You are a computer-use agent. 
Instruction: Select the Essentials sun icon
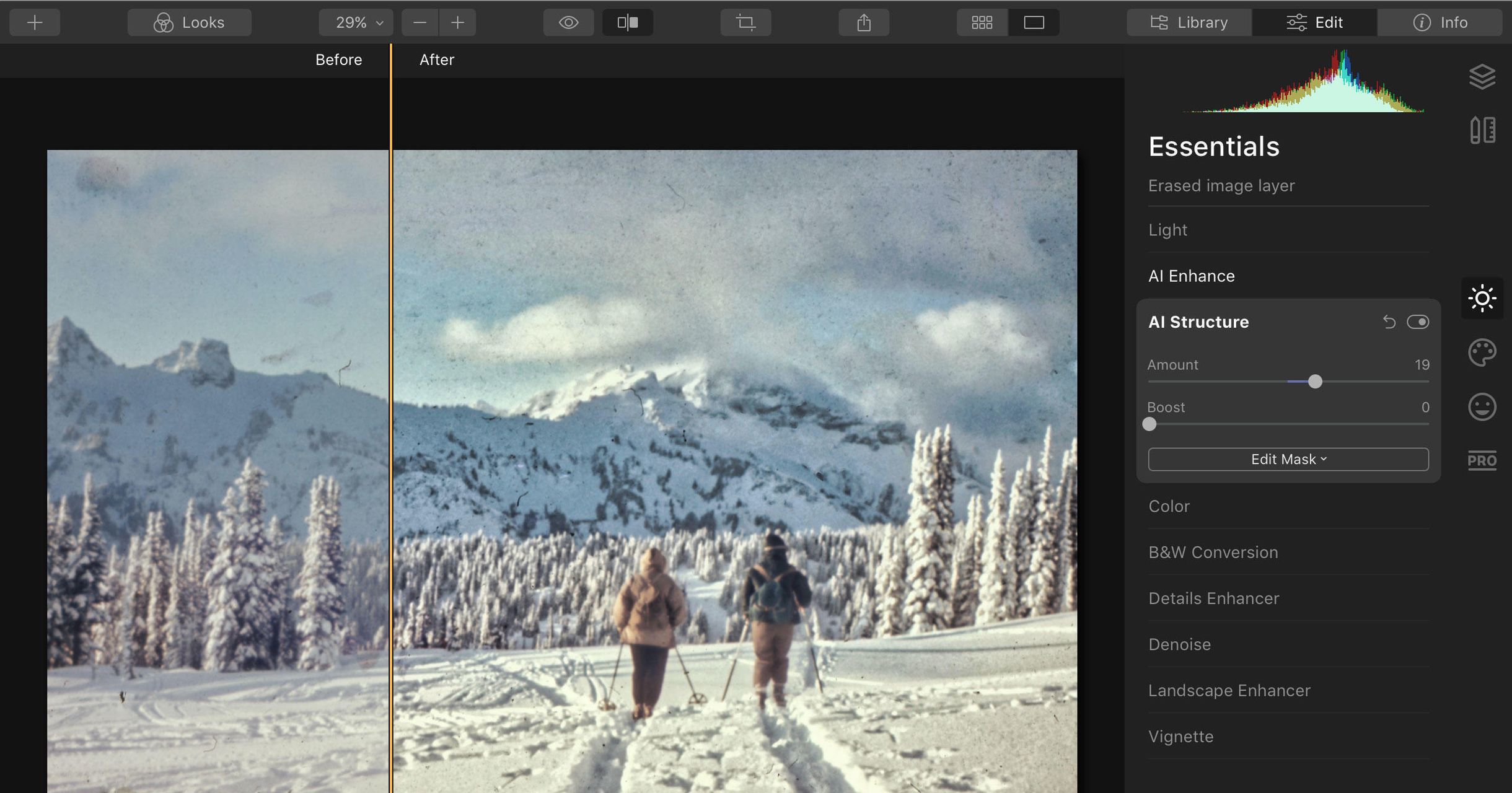(x=1483, y=298)
